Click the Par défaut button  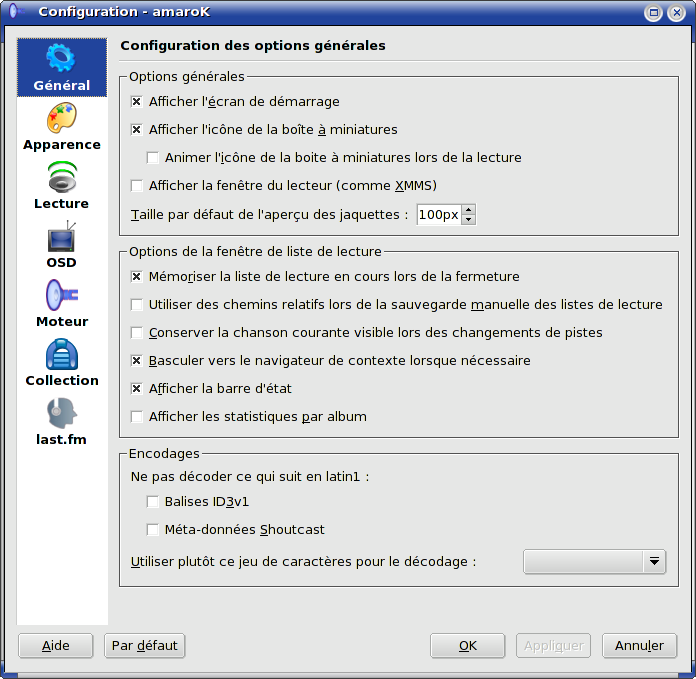[x=145, y=646]
